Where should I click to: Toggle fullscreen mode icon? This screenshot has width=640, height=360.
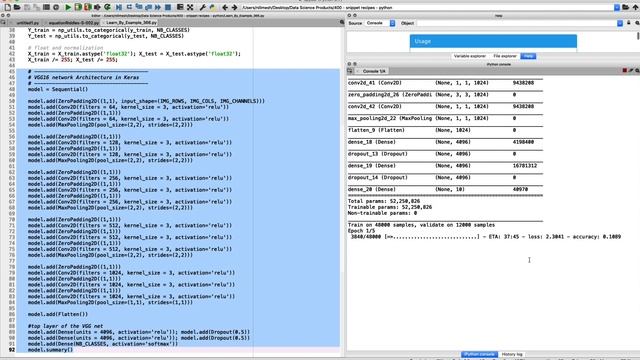pos(190,7)
